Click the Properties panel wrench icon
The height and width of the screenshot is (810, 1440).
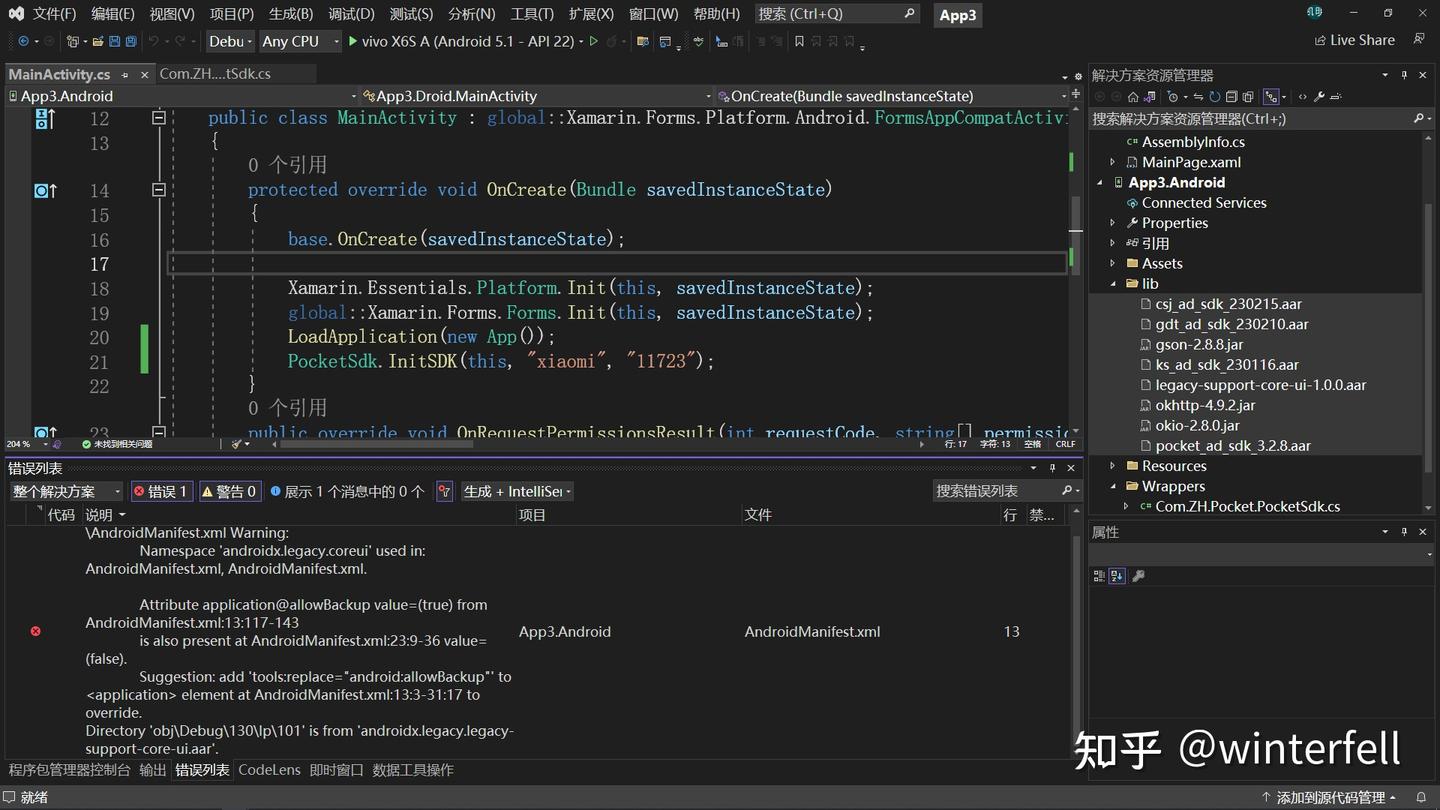click(1138, 576)
